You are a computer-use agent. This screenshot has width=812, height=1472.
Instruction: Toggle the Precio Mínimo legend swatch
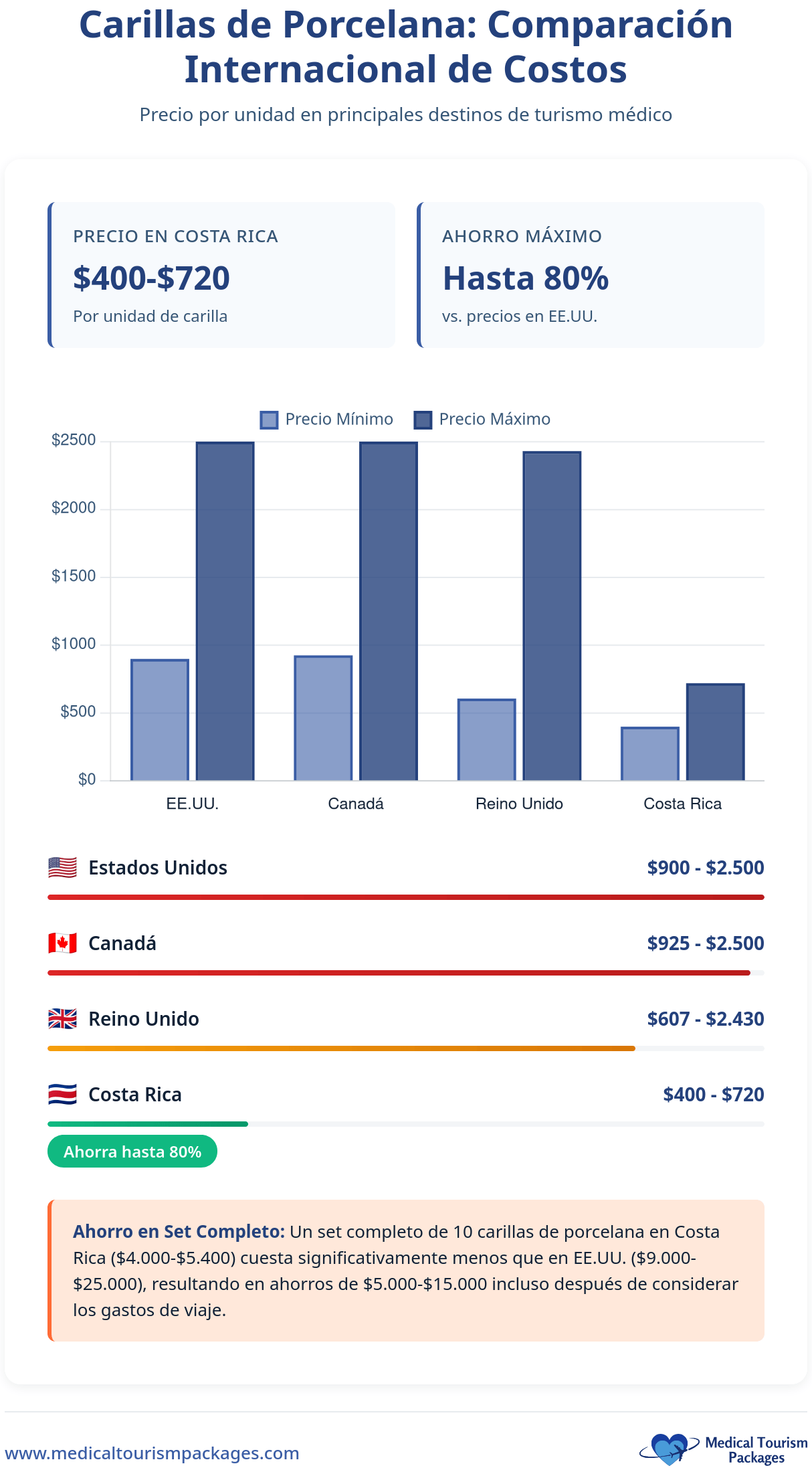(269, 420)
